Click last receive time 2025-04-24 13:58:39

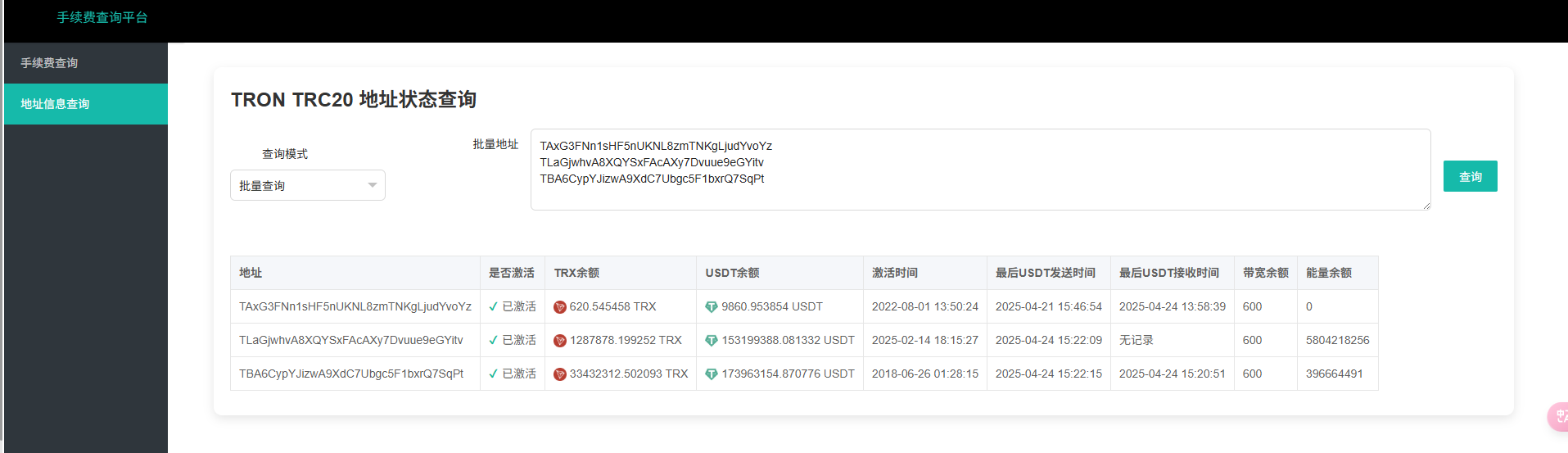[x=1173, y=306]
